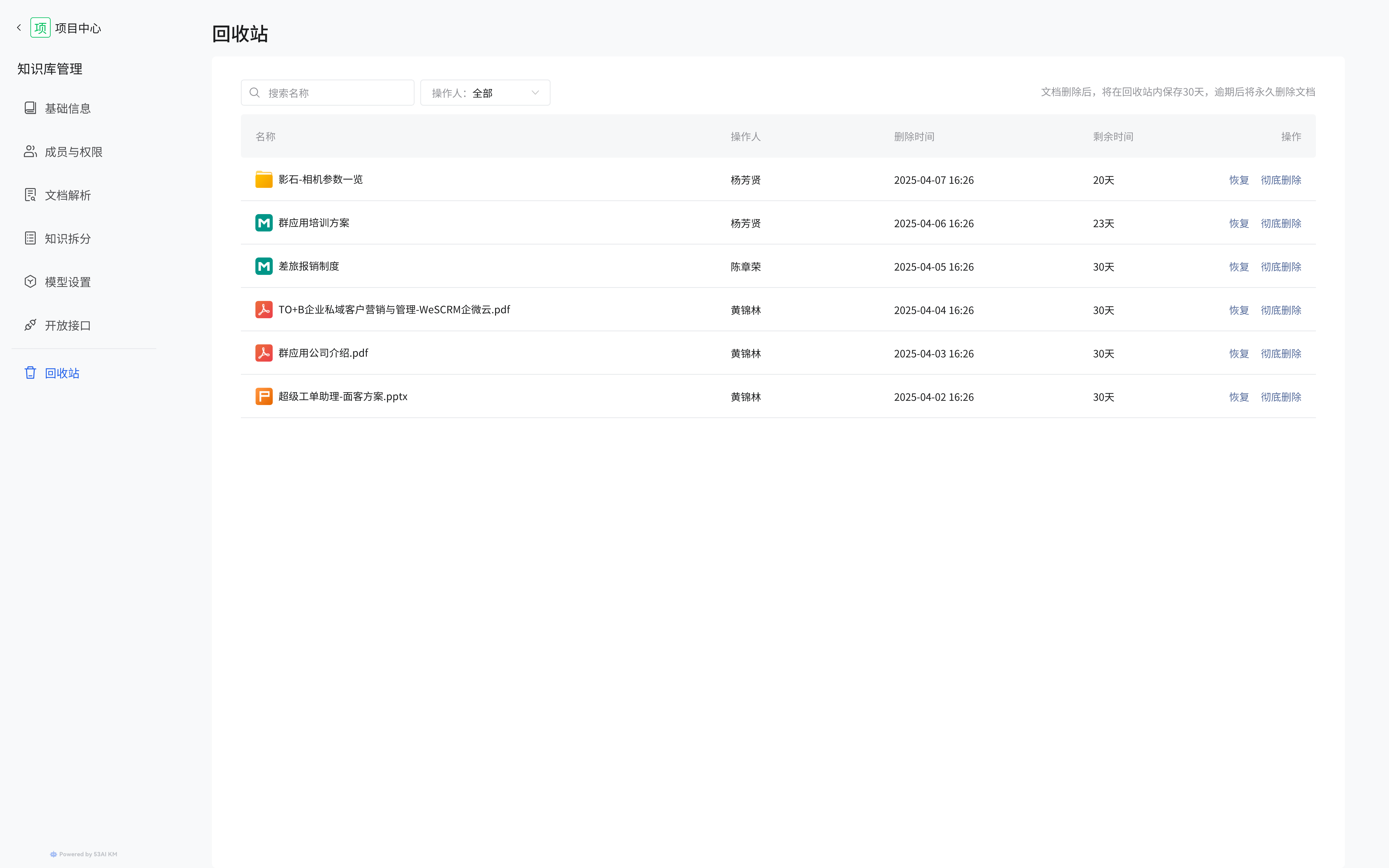
Task: Click the trash icon for 回收站
Action: 30,373
